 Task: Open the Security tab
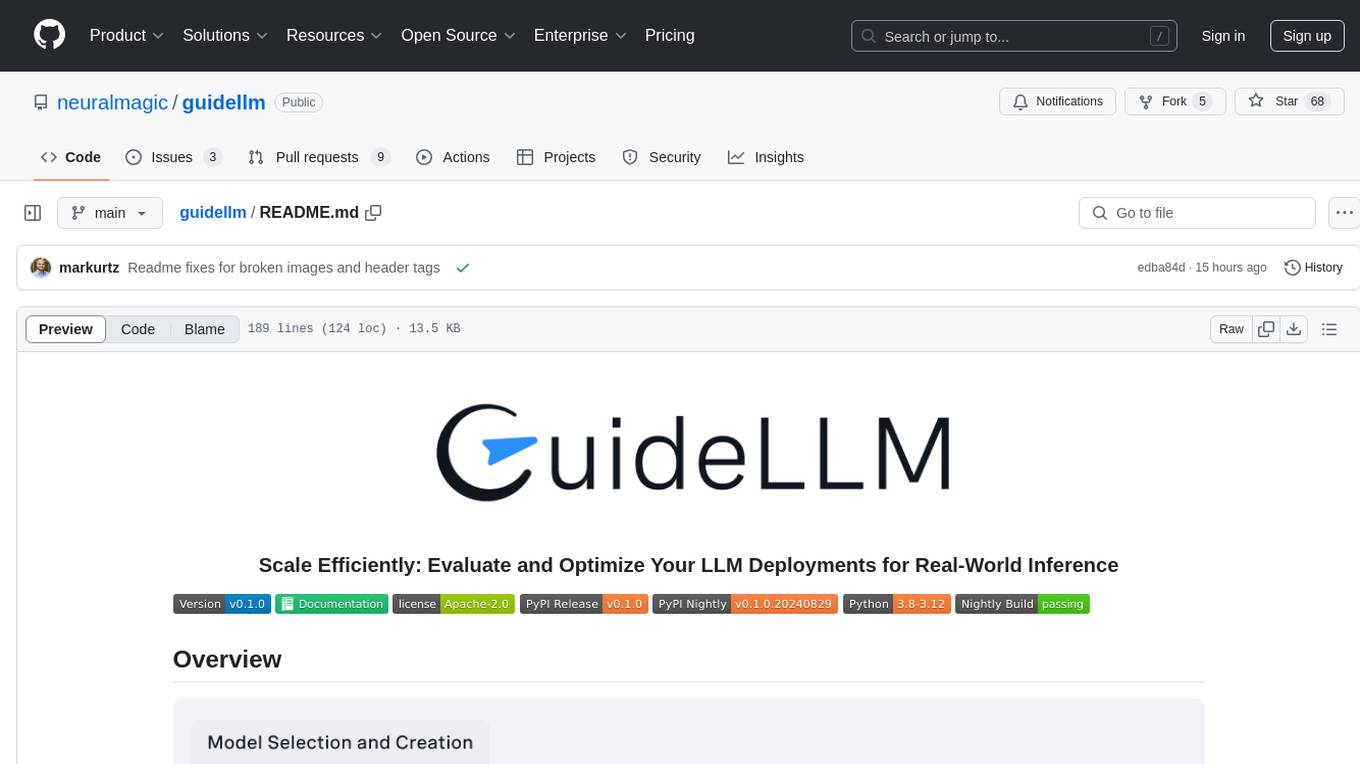661,157
